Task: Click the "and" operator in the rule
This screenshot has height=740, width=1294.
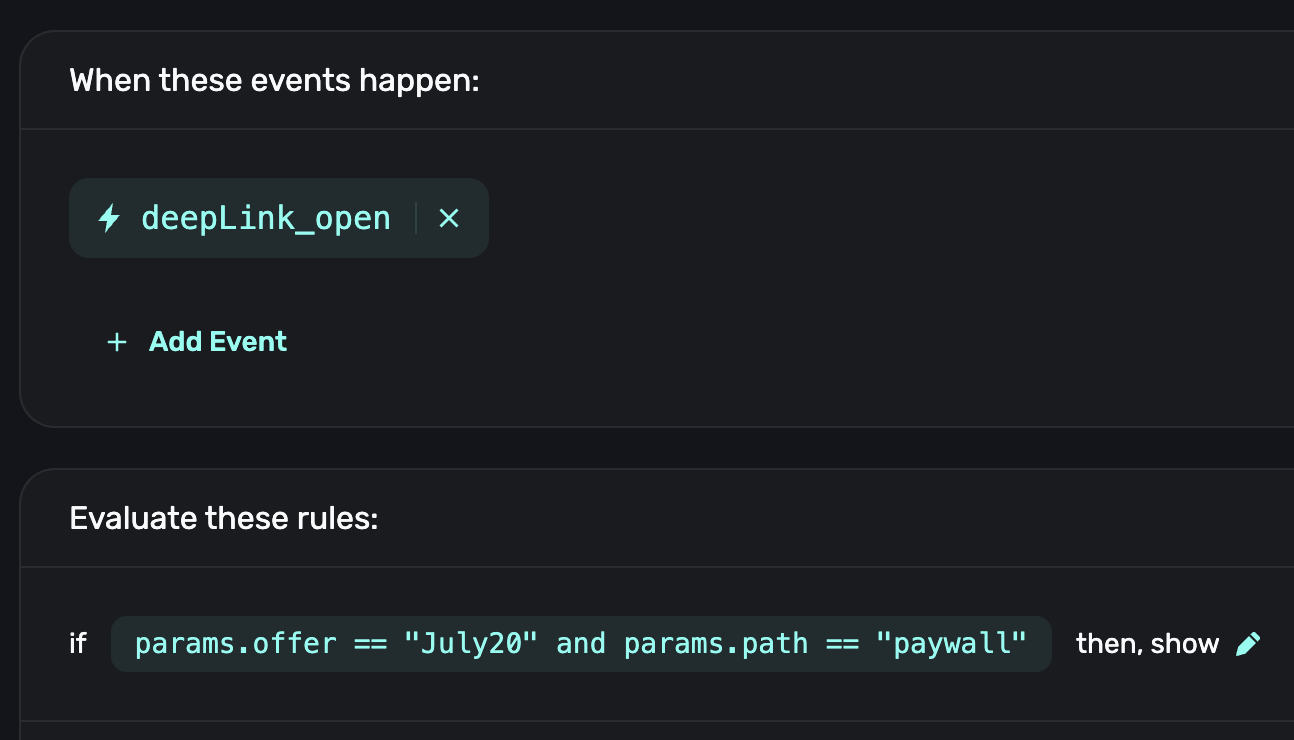Action: pos(581,644)
